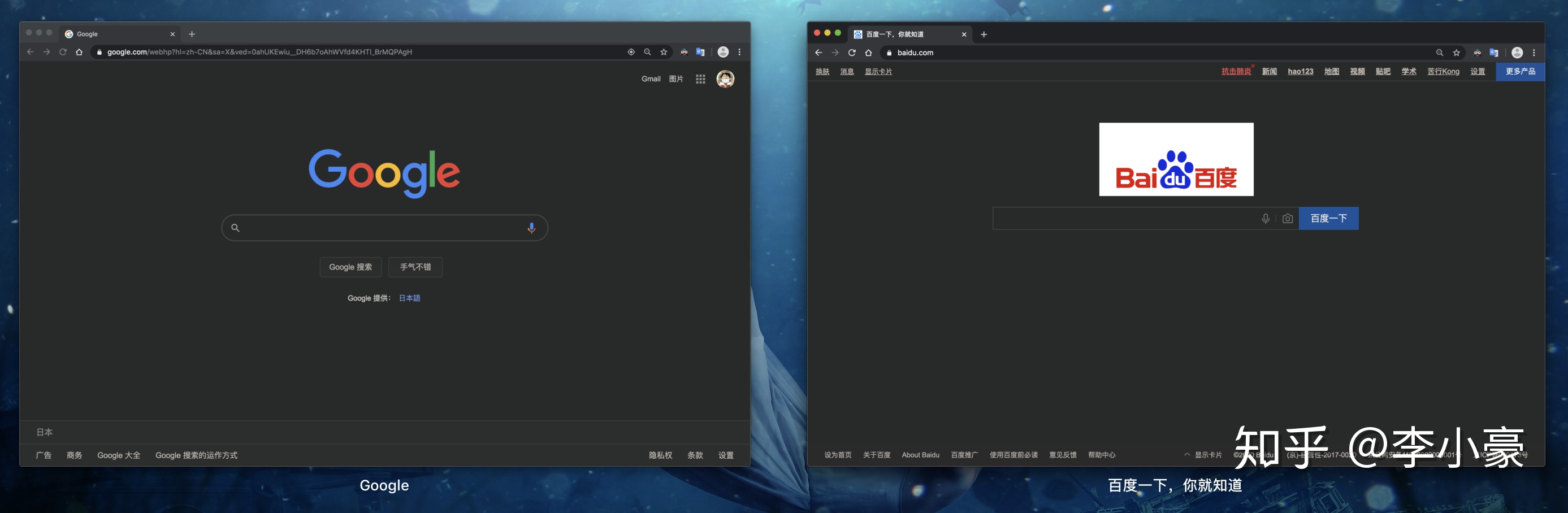Open Chrome profile icon in Google window toolbar
The height and width of the screenshot is (513, 1568).
[x=723, y=53]
